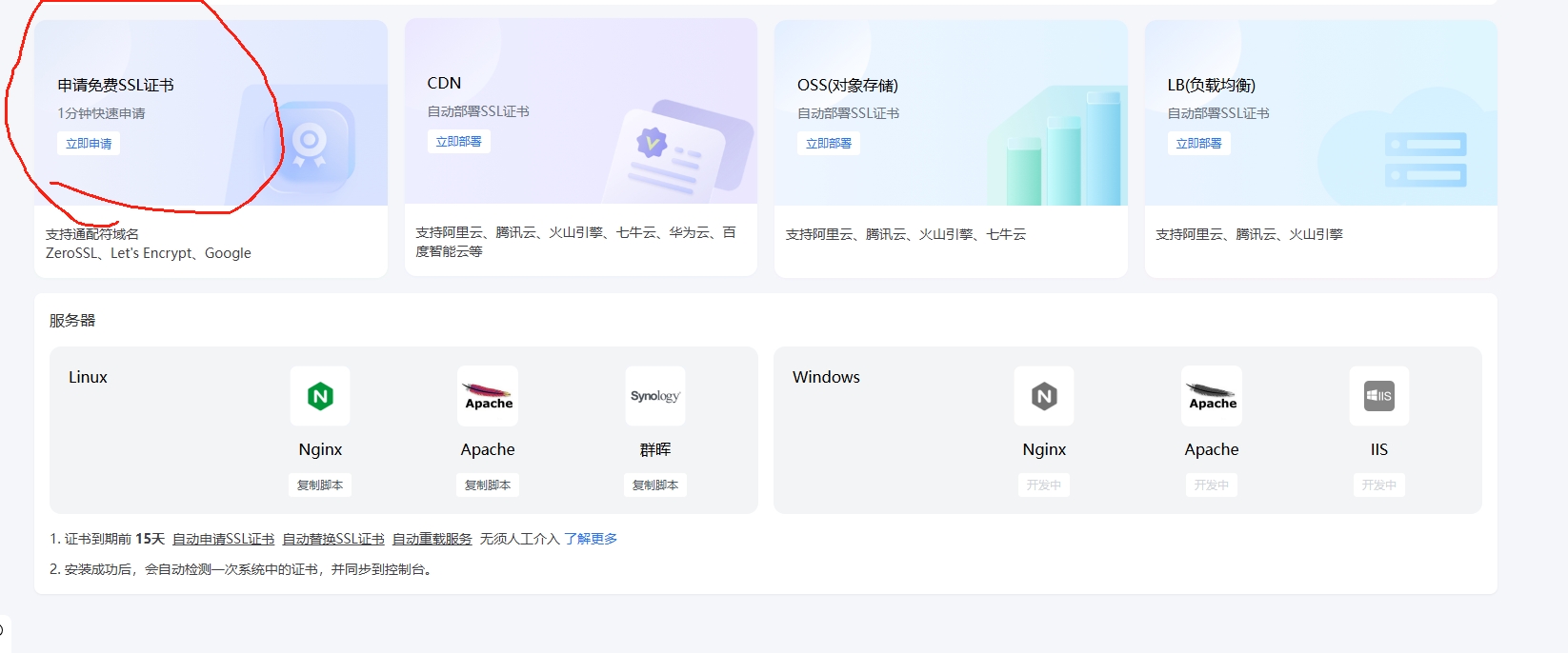Click the Windows Apache feather icon
1568x653 pixels.
1212,396
